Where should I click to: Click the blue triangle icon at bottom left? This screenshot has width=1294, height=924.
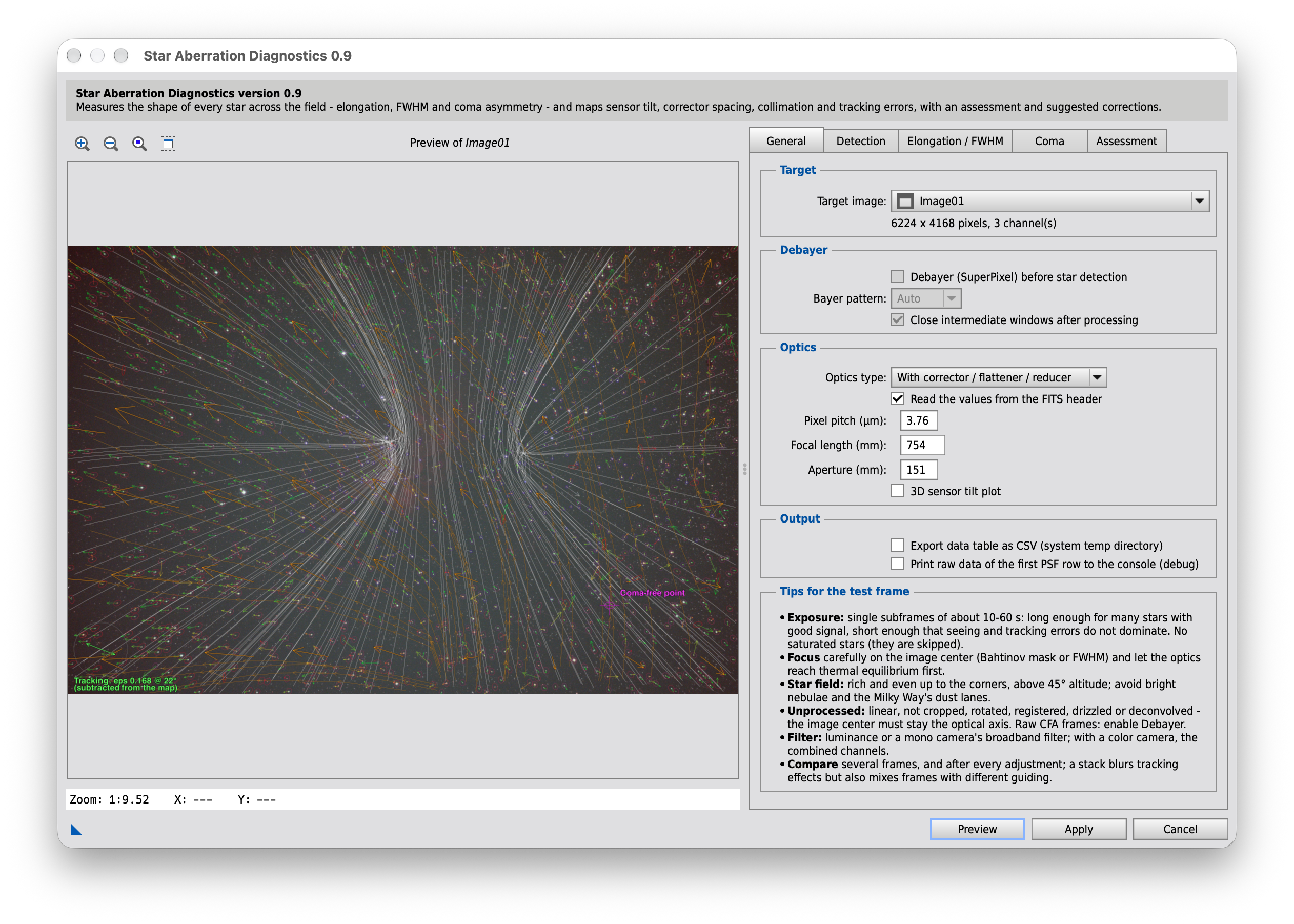76,830
